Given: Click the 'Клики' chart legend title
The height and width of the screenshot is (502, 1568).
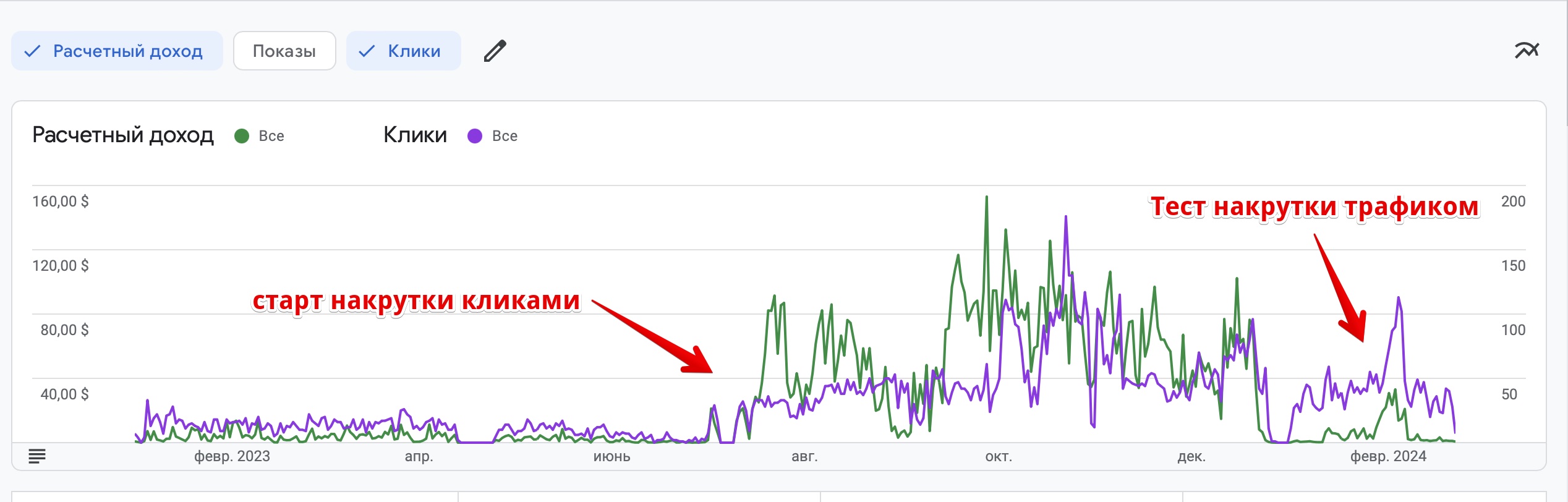Looking at the screenshot, I should [x=415, y=135].
